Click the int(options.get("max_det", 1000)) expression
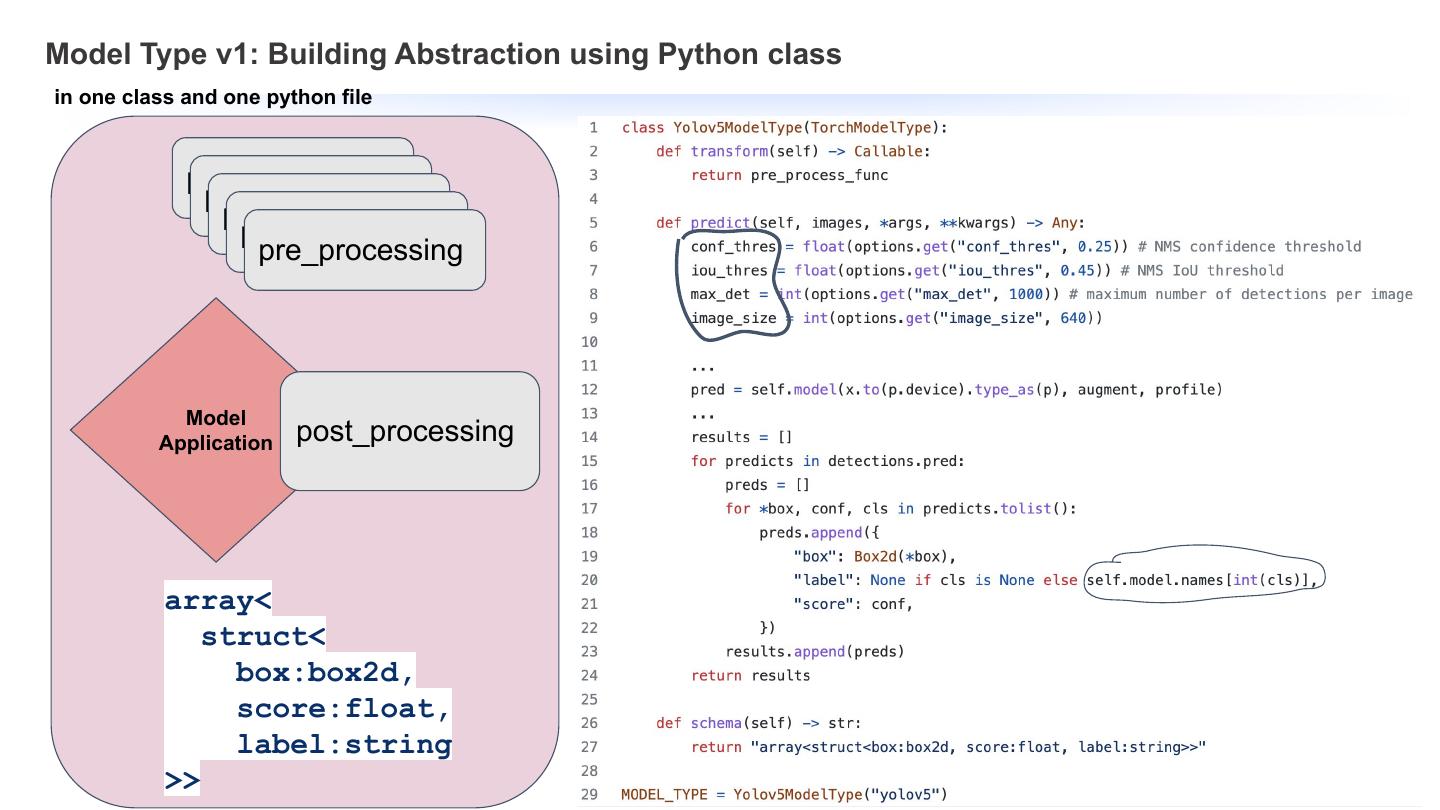The image size is (1440, 810). coord(918,294)
